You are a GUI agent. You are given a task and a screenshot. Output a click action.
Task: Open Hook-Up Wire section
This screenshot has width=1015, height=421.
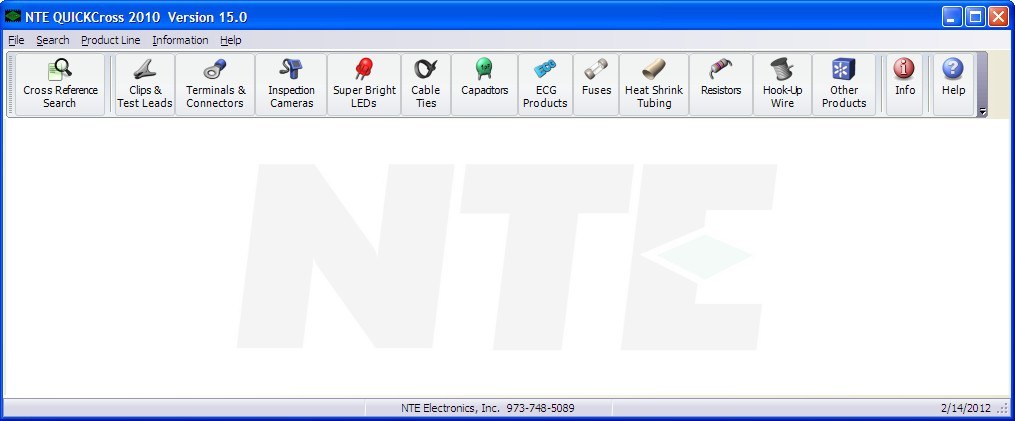tap(782, 84)
